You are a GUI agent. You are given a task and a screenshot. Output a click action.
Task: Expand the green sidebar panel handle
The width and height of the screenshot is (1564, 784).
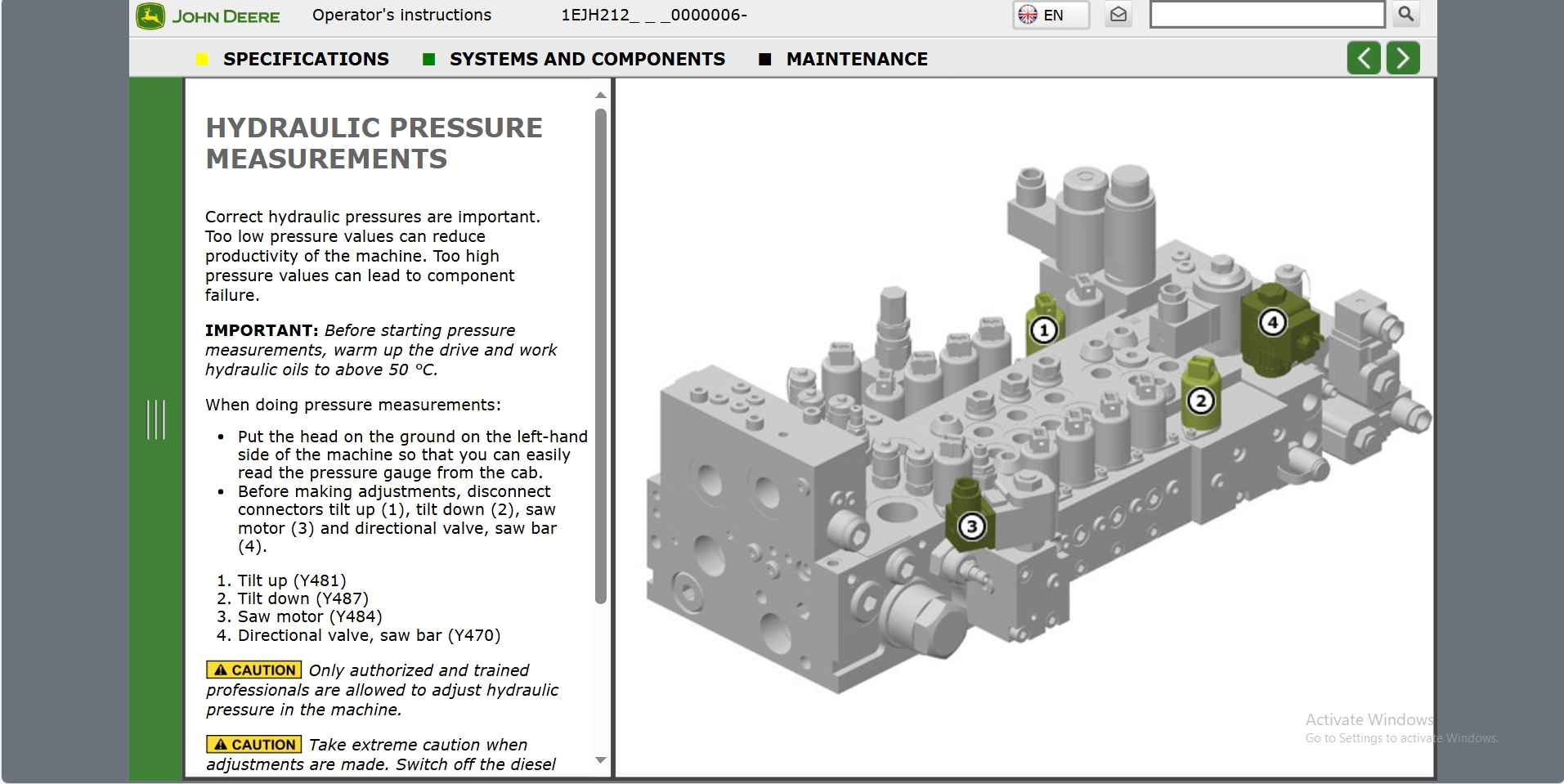[x=155, y=419]
